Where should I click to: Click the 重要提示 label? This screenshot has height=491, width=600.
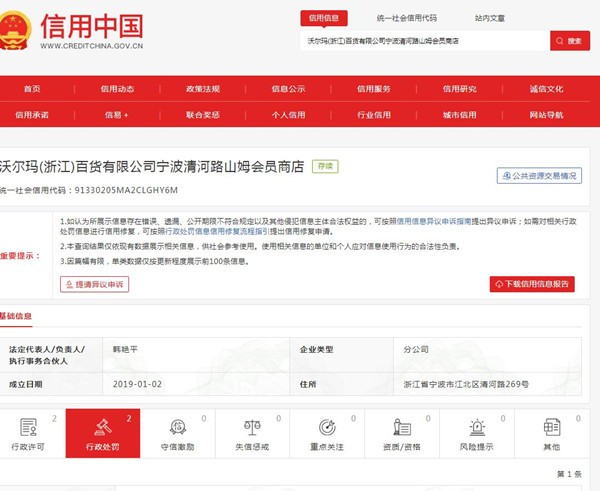pyautogui.click(x=20, y=256)
